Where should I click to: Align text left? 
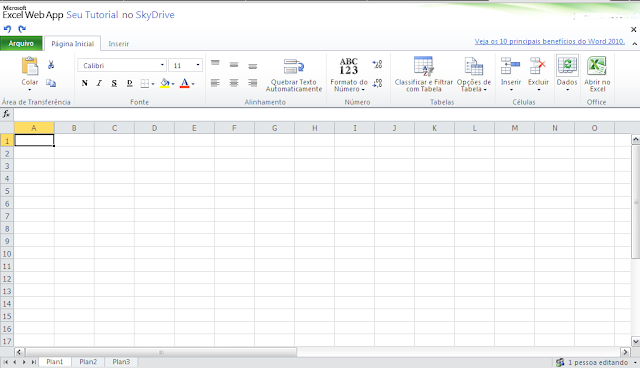click(x=215, y=83)
